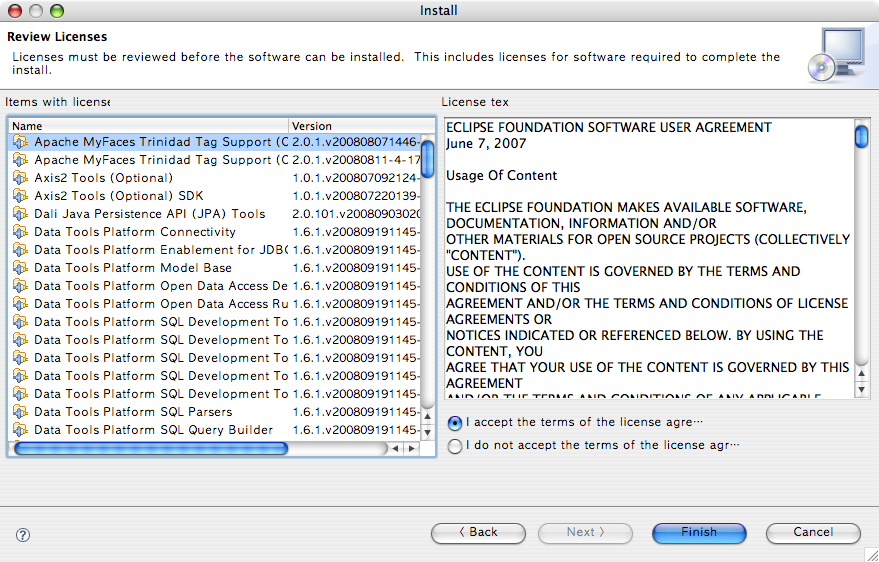Select Data Tools Platform SQL Query Builder
The height and width of the screenshot is (562, 879).
[x=215, y=429]
